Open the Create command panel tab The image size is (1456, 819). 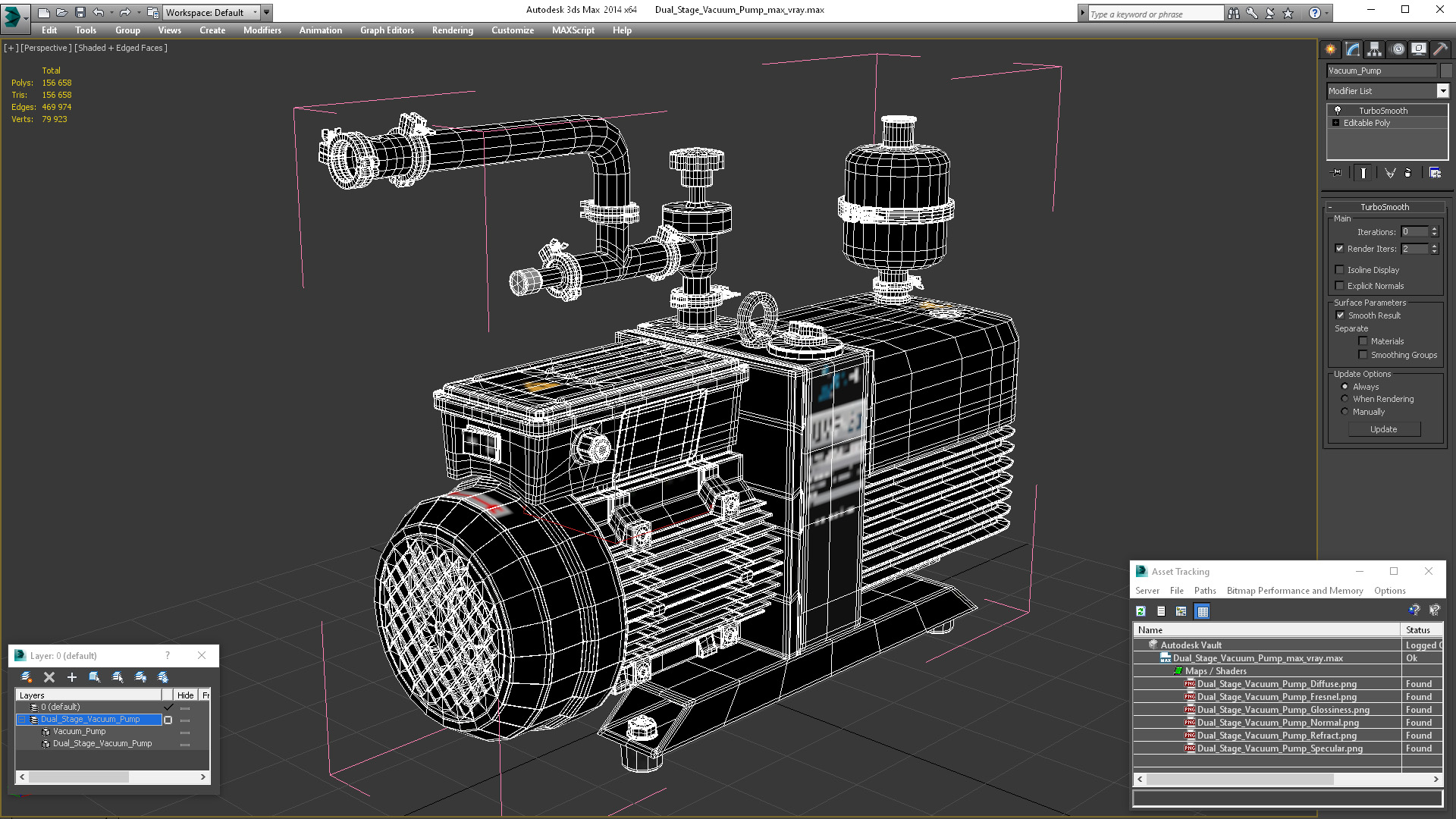point(1331,49)
